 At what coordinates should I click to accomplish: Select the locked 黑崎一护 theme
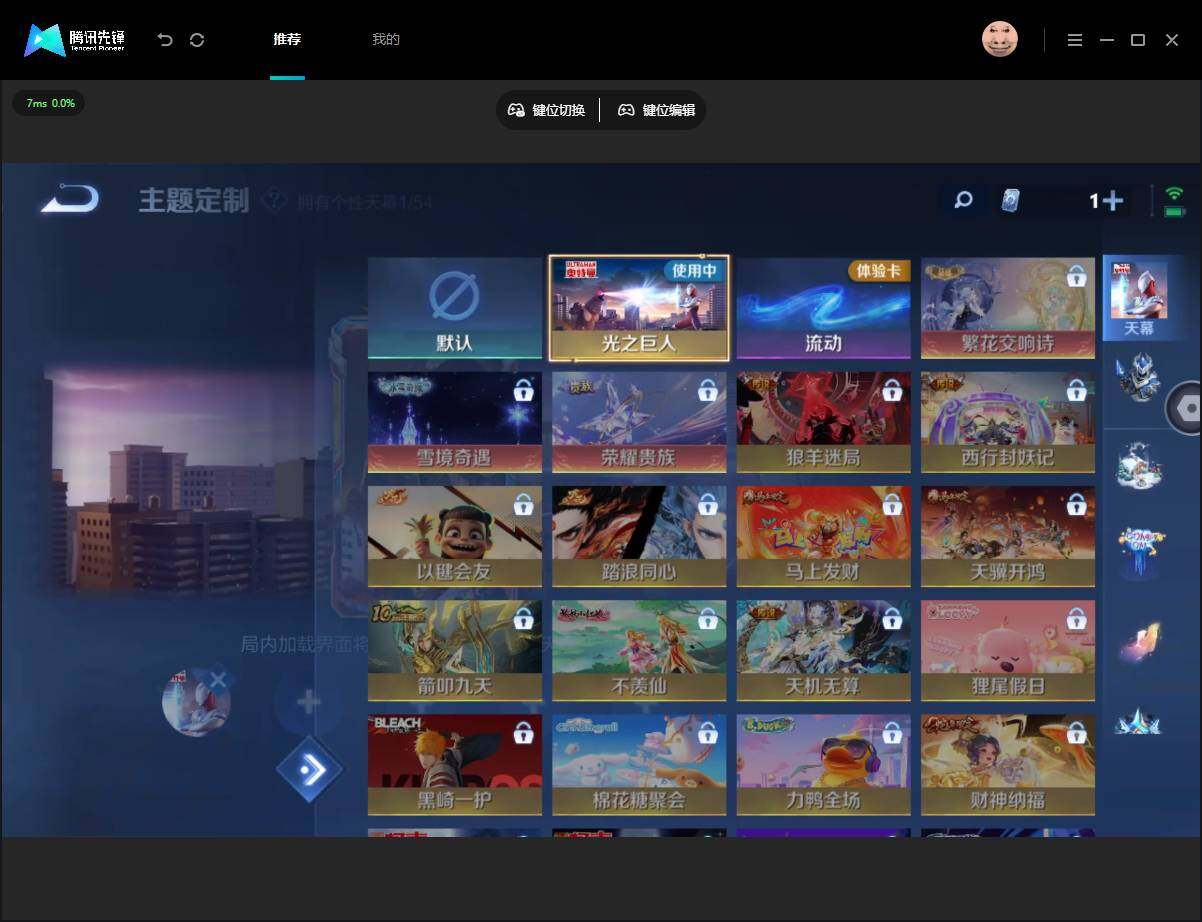tap(455, 764)
